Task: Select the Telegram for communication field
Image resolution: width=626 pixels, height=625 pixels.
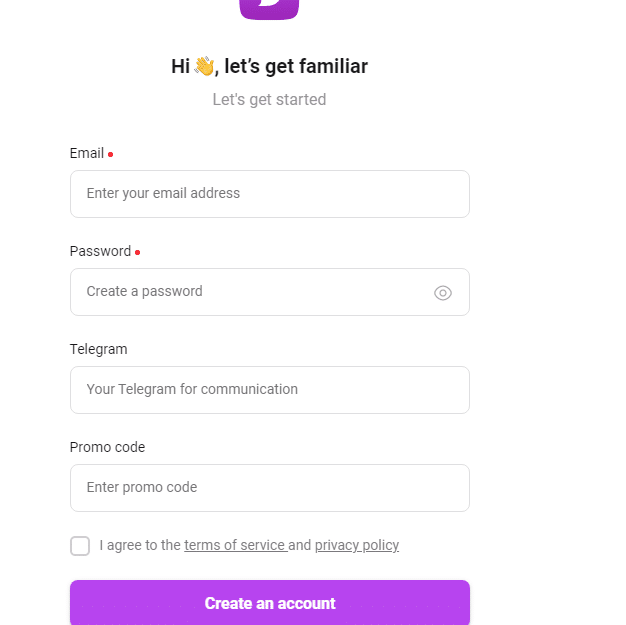Action: 270,390
